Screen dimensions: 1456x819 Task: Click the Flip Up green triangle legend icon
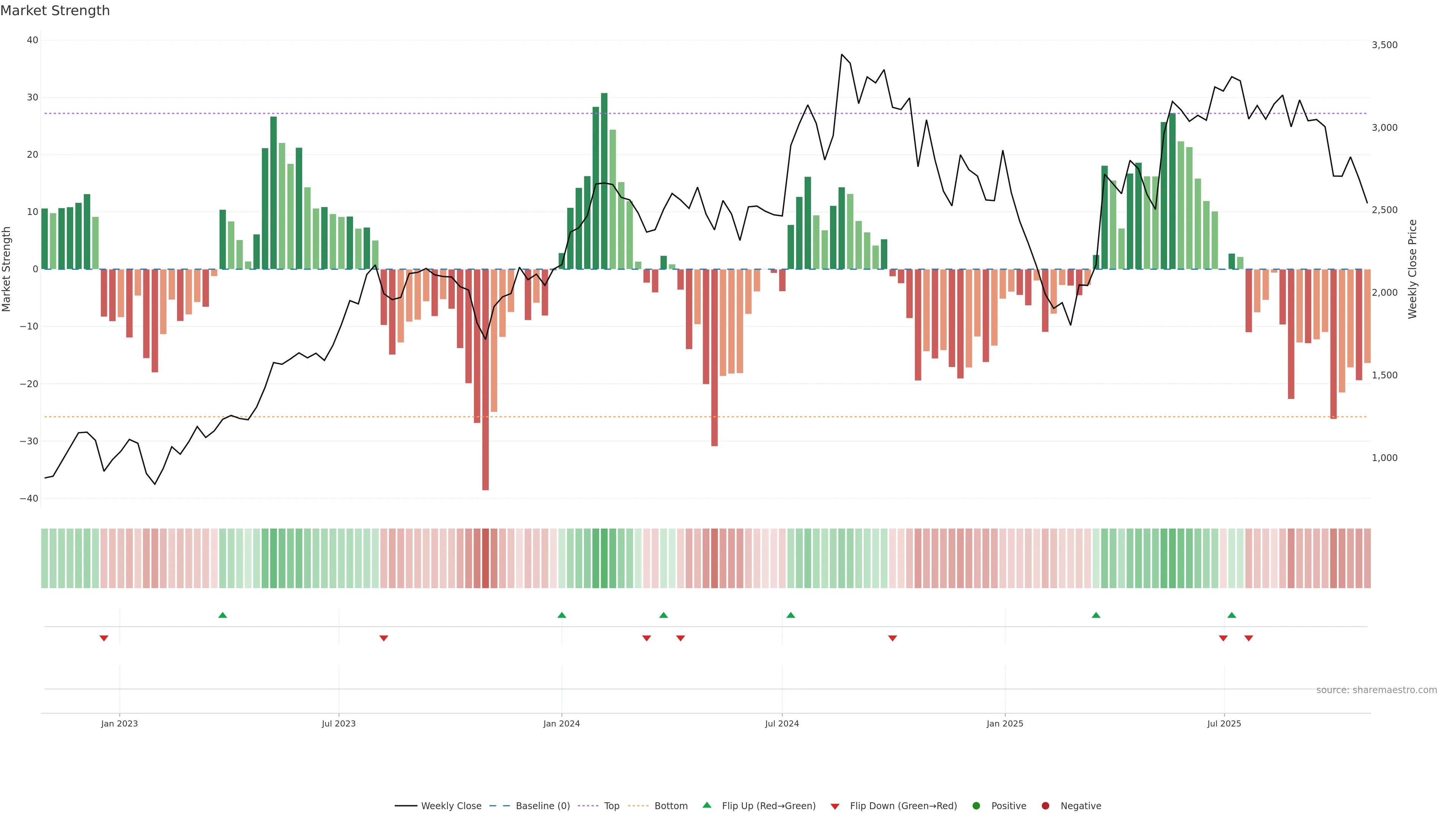coord(706,805)
